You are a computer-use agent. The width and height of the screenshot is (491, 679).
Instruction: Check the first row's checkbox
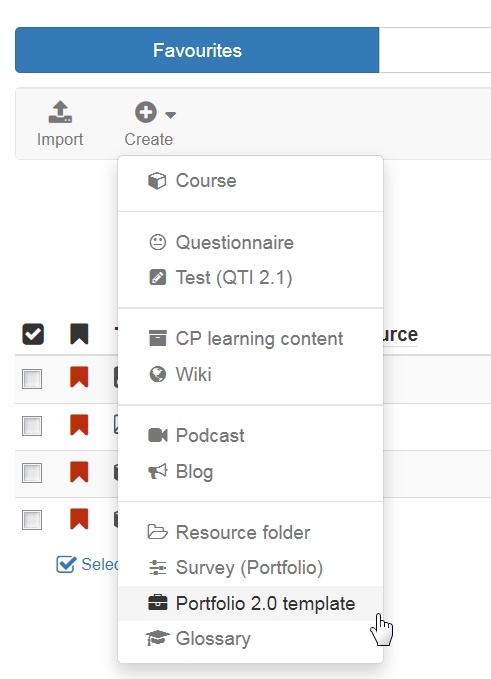pos(32,379)
